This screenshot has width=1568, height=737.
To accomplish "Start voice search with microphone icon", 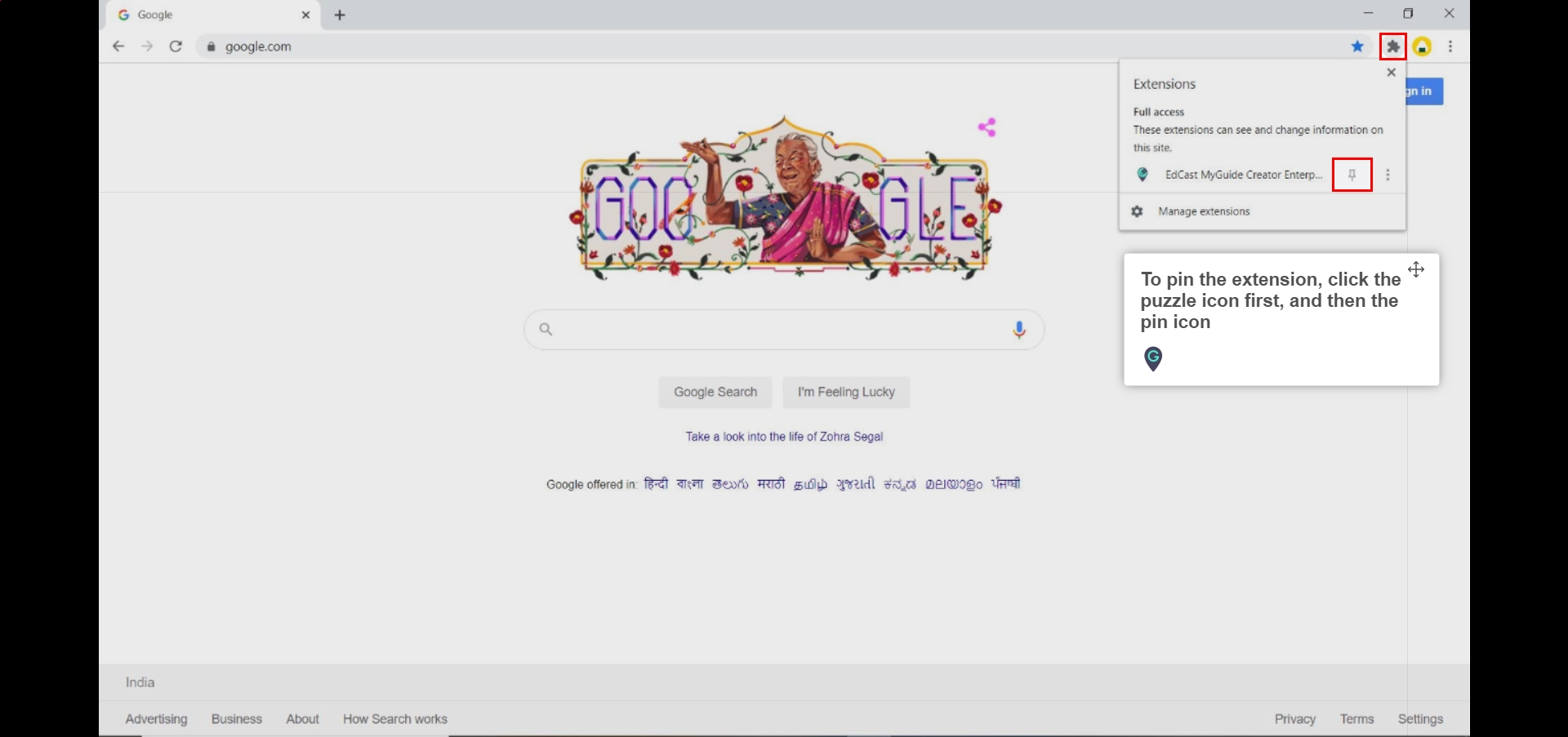I will [1019, 330].
